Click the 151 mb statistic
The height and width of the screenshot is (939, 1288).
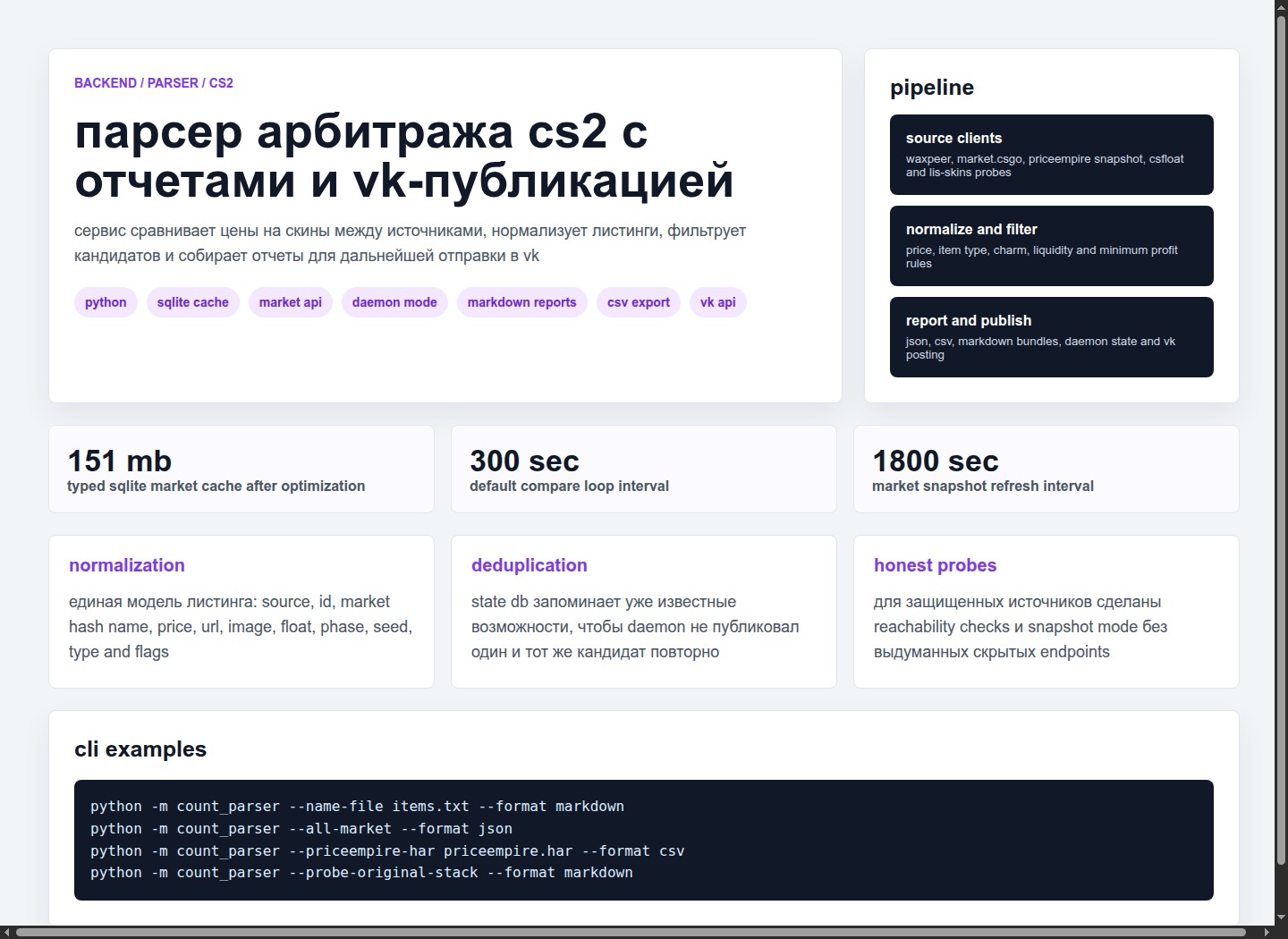(120, 461)
